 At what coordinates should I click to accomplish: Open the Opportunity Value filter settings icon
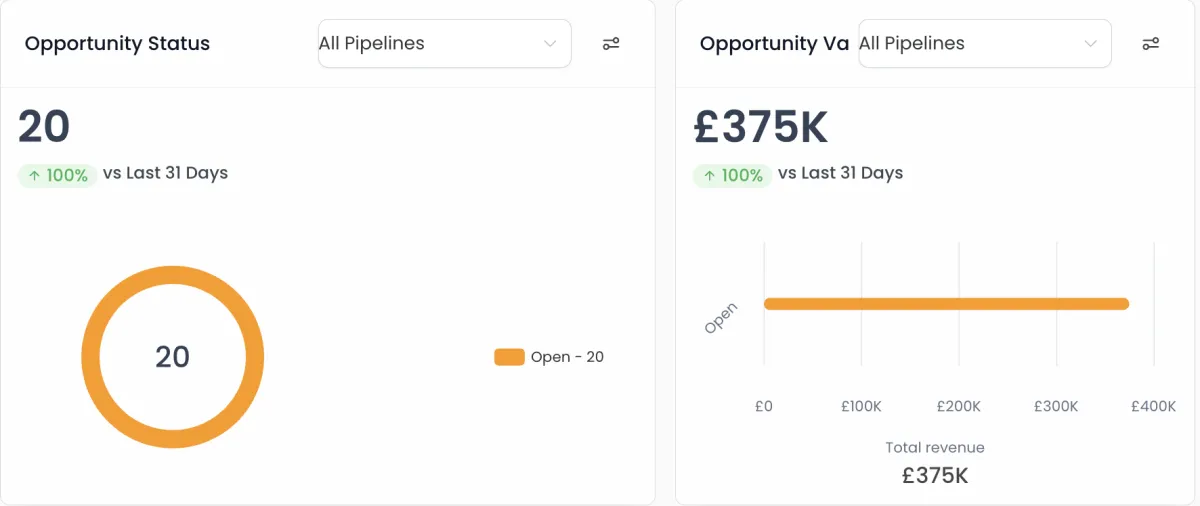tap(1151, 44)
